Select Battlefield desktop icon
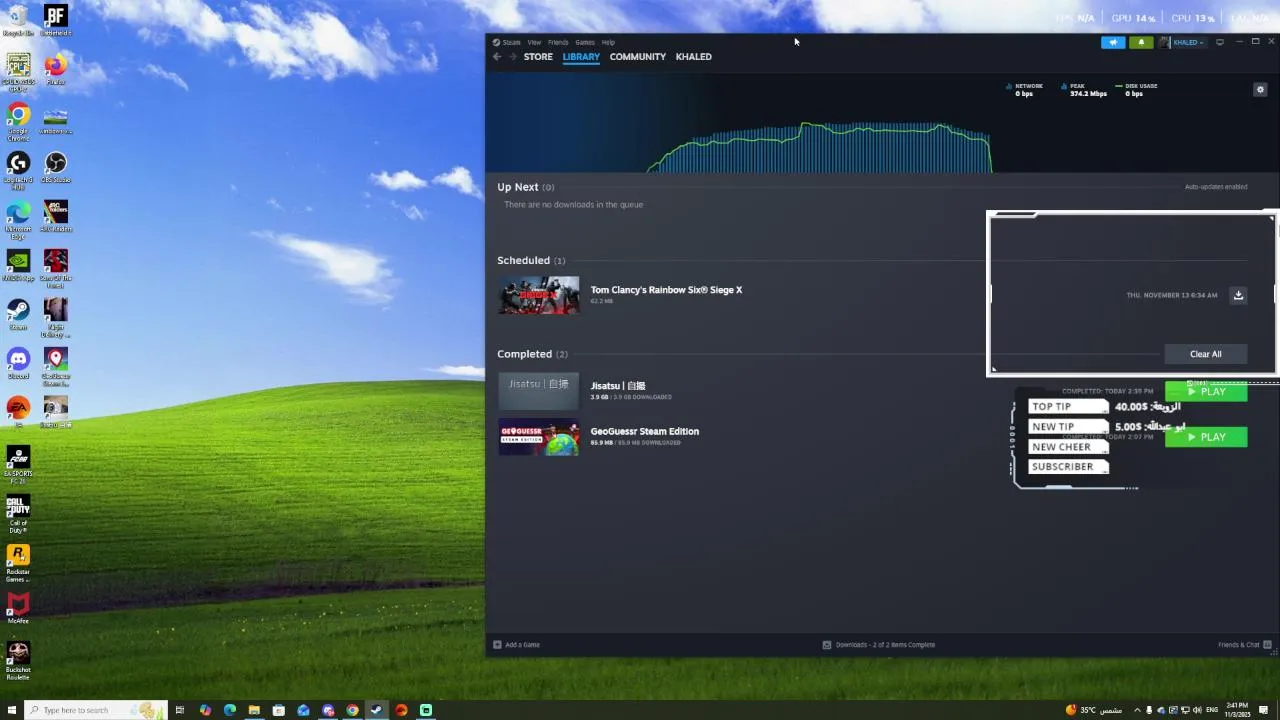1280x720 pixels. pos(55,20)
